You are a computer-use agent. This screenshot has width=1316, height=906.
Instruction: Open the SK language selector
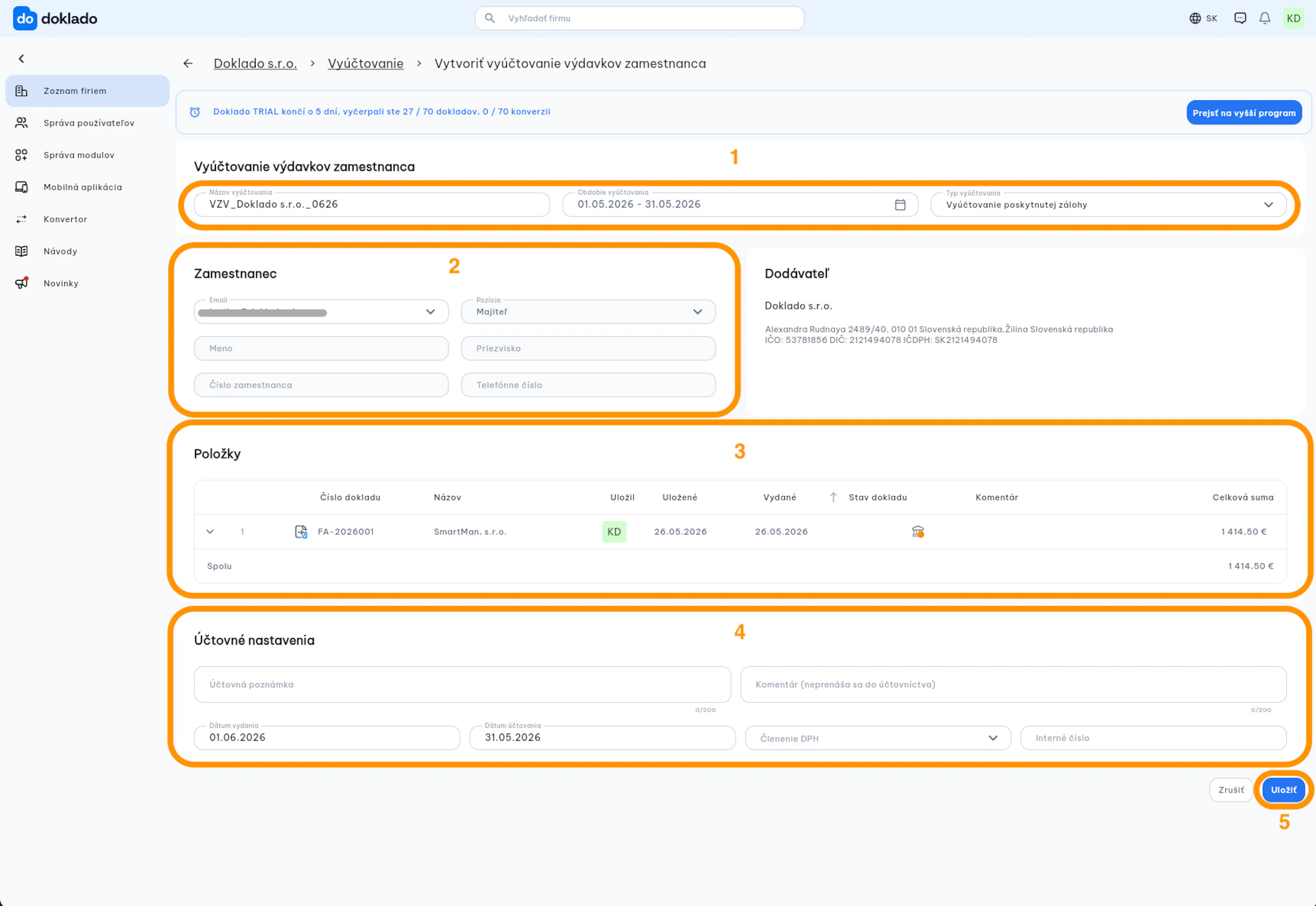[x=1204, y=18]
